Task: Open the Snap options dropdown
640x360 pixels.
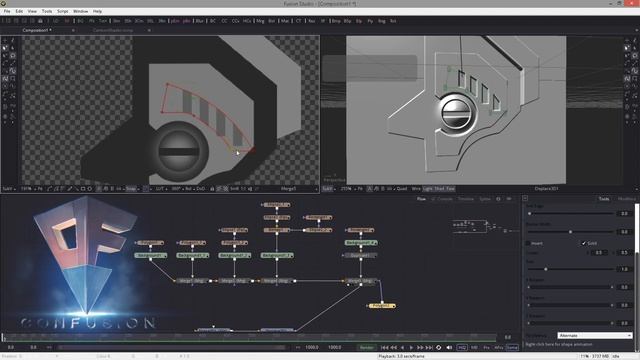Action: [132, 189]
